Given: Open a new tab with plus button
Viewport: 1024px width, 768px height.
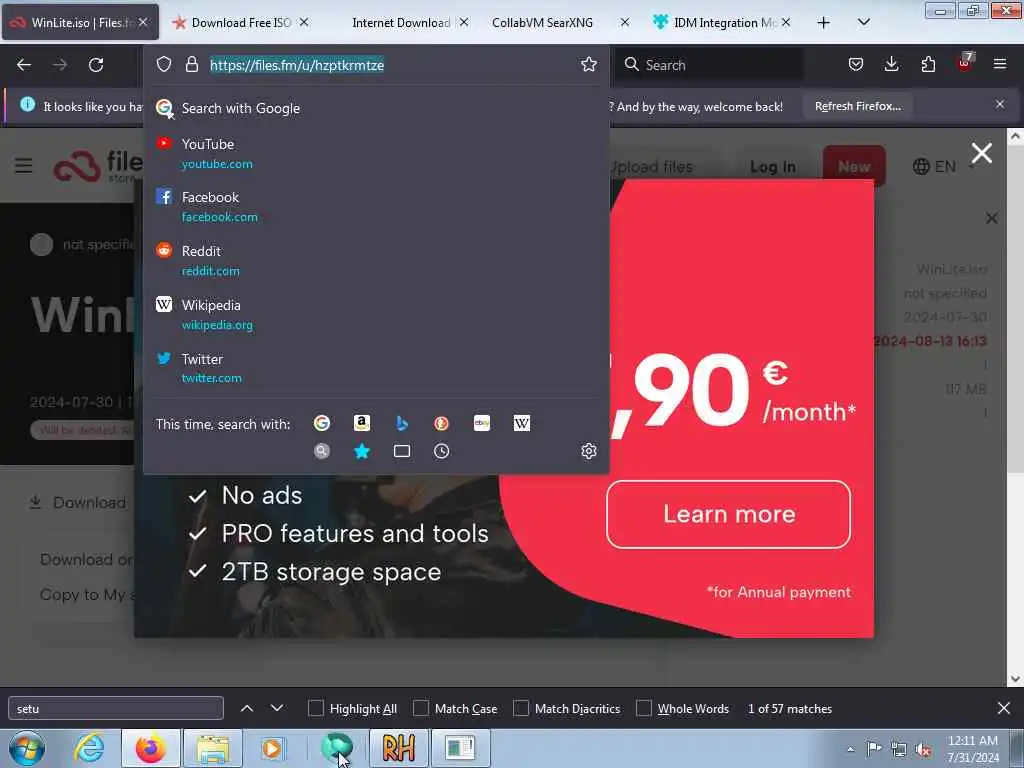Looking at the screenshot, I should click(824, 23).
